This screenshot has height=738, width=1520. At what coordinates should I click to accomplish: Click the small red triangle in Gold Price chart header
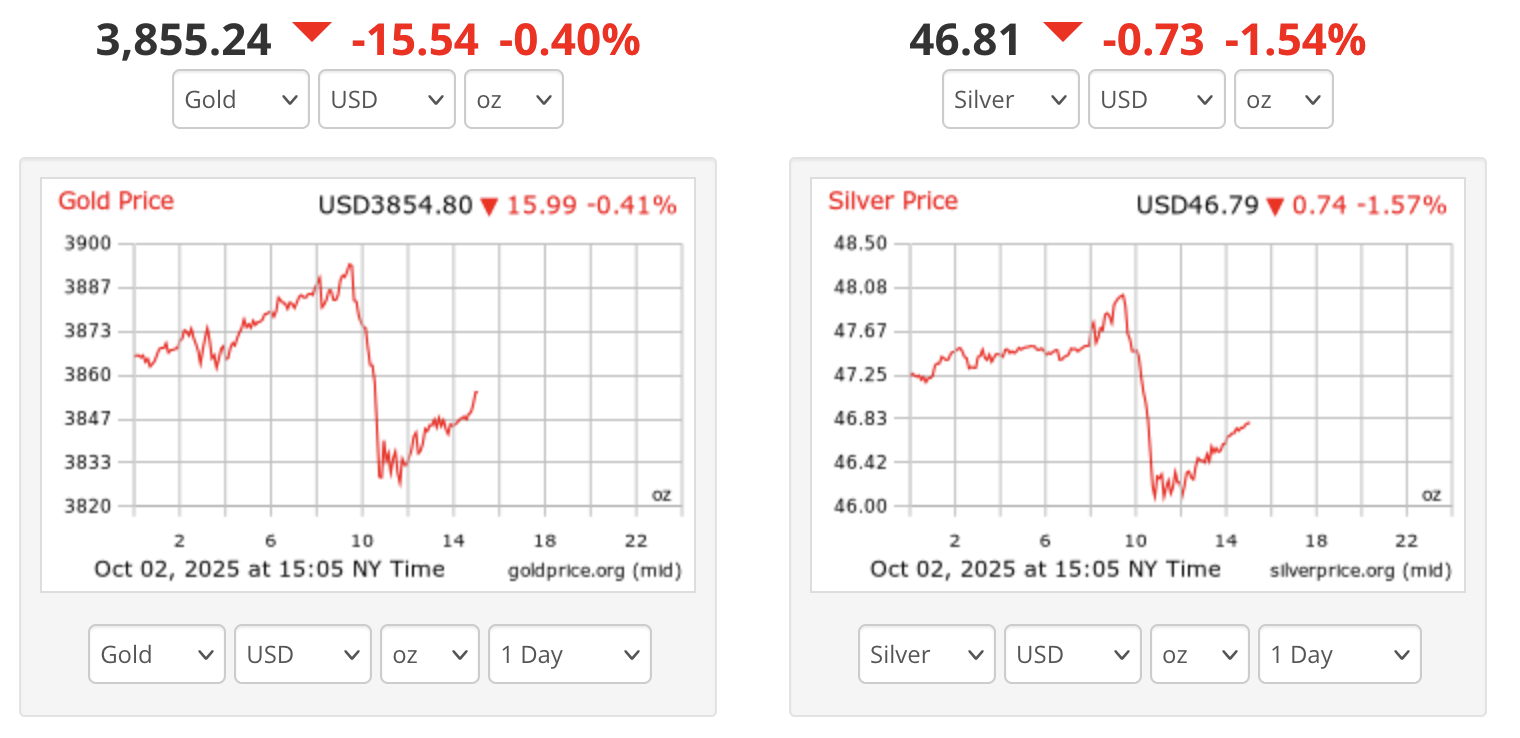pyautogui.click(x=489, y=207)
